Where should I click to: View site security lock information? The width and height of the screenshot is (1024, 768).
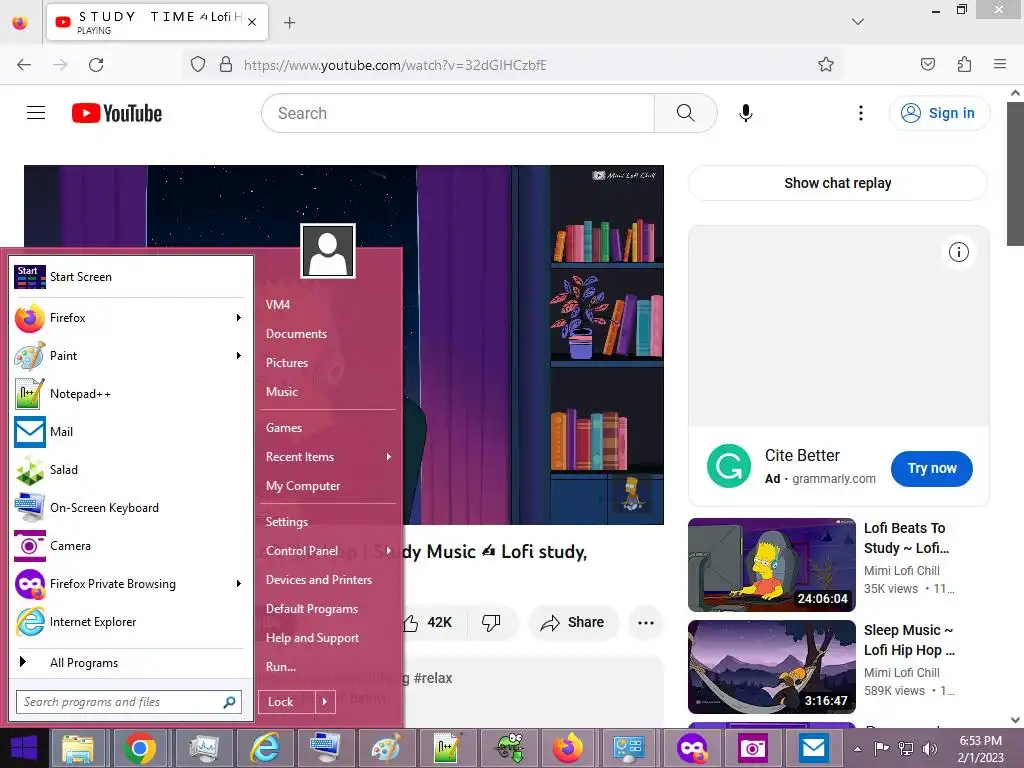[226, 64]
